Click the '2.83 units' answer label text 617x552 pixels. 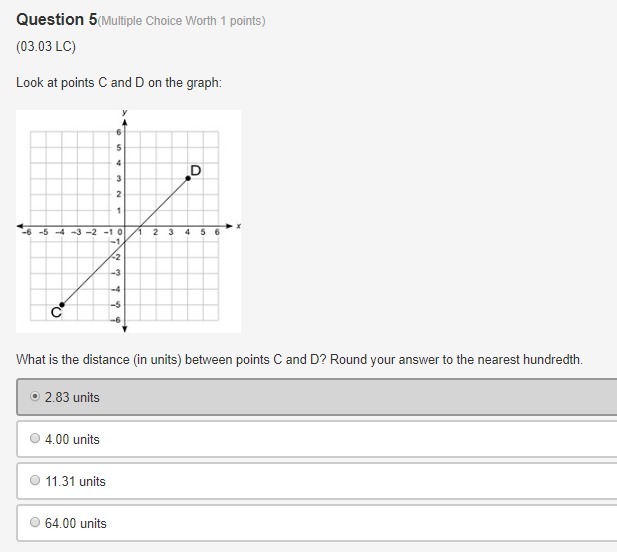pyautogui.click(x=72, y=397)
